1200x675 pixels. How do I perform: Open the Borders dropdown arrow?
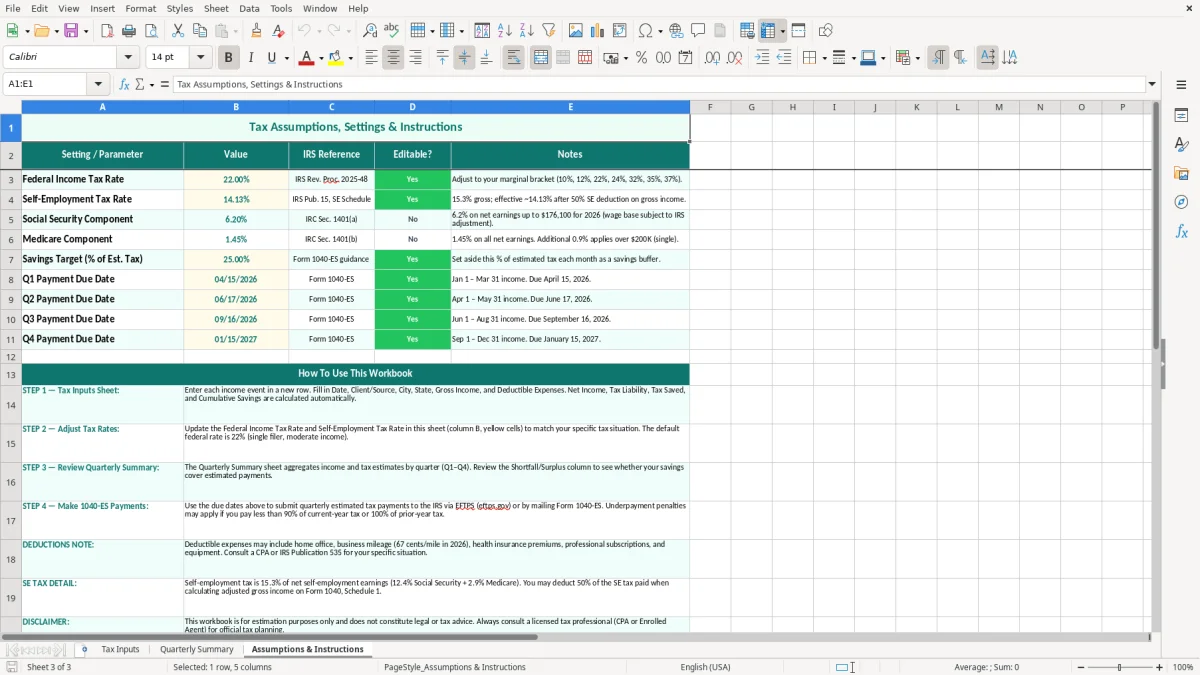(824, 58)
